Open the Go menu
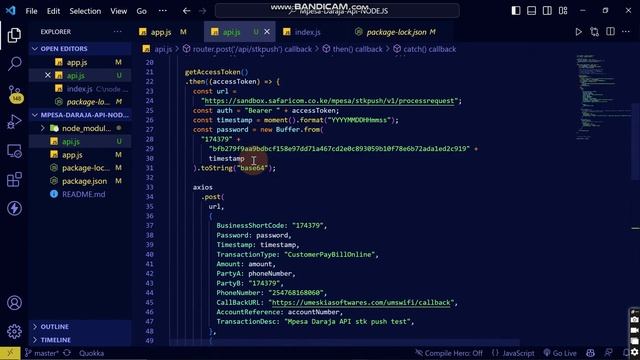 coord(141,11)
